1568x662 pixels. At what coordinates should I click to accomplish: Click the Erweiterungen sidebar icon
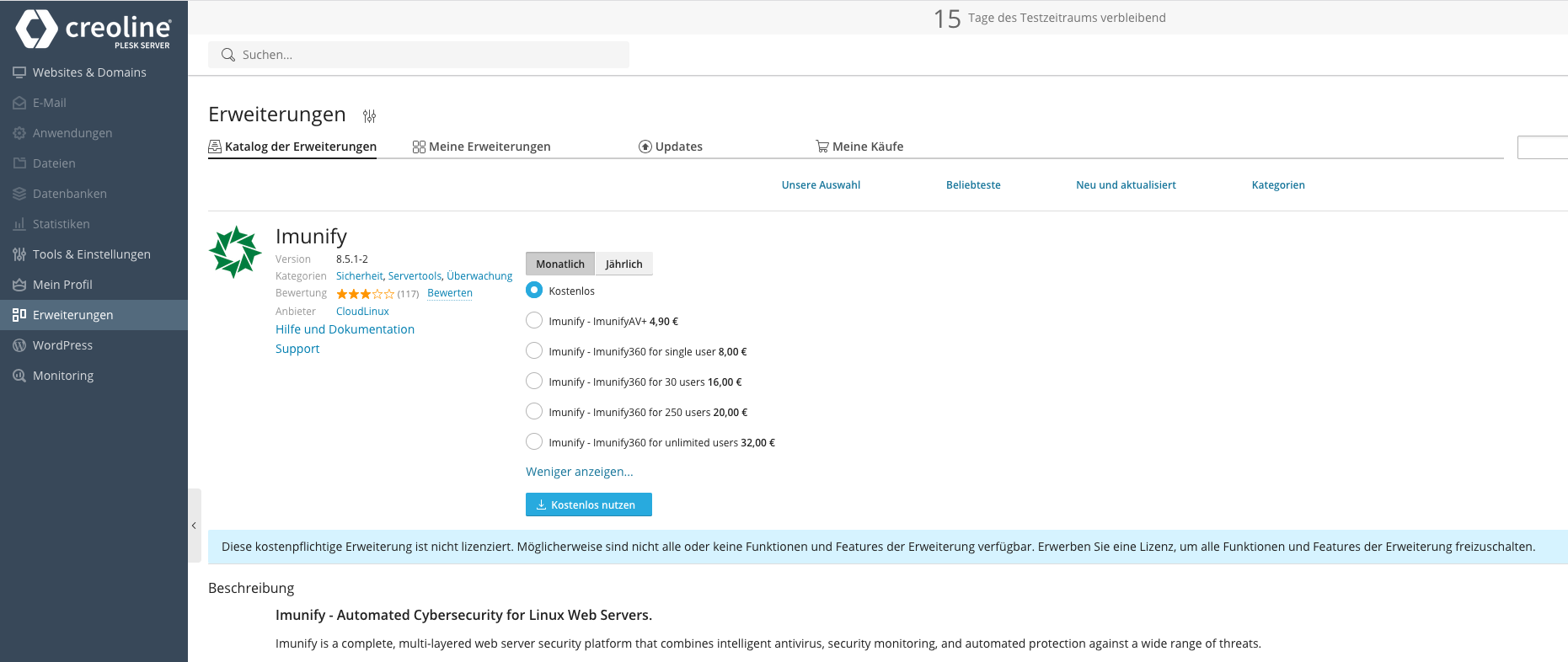click(x=19, y=315)
